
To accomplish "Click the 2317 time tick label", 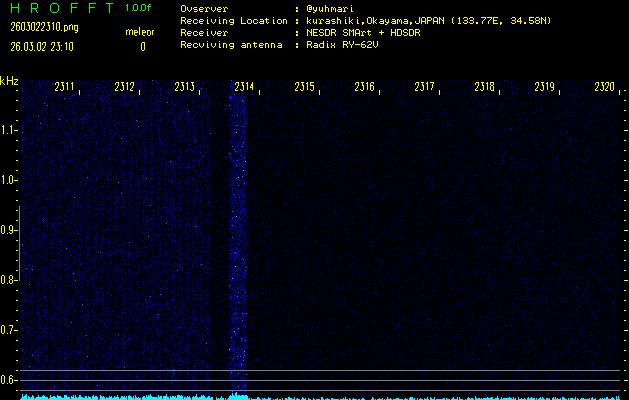I will point(424,88).
